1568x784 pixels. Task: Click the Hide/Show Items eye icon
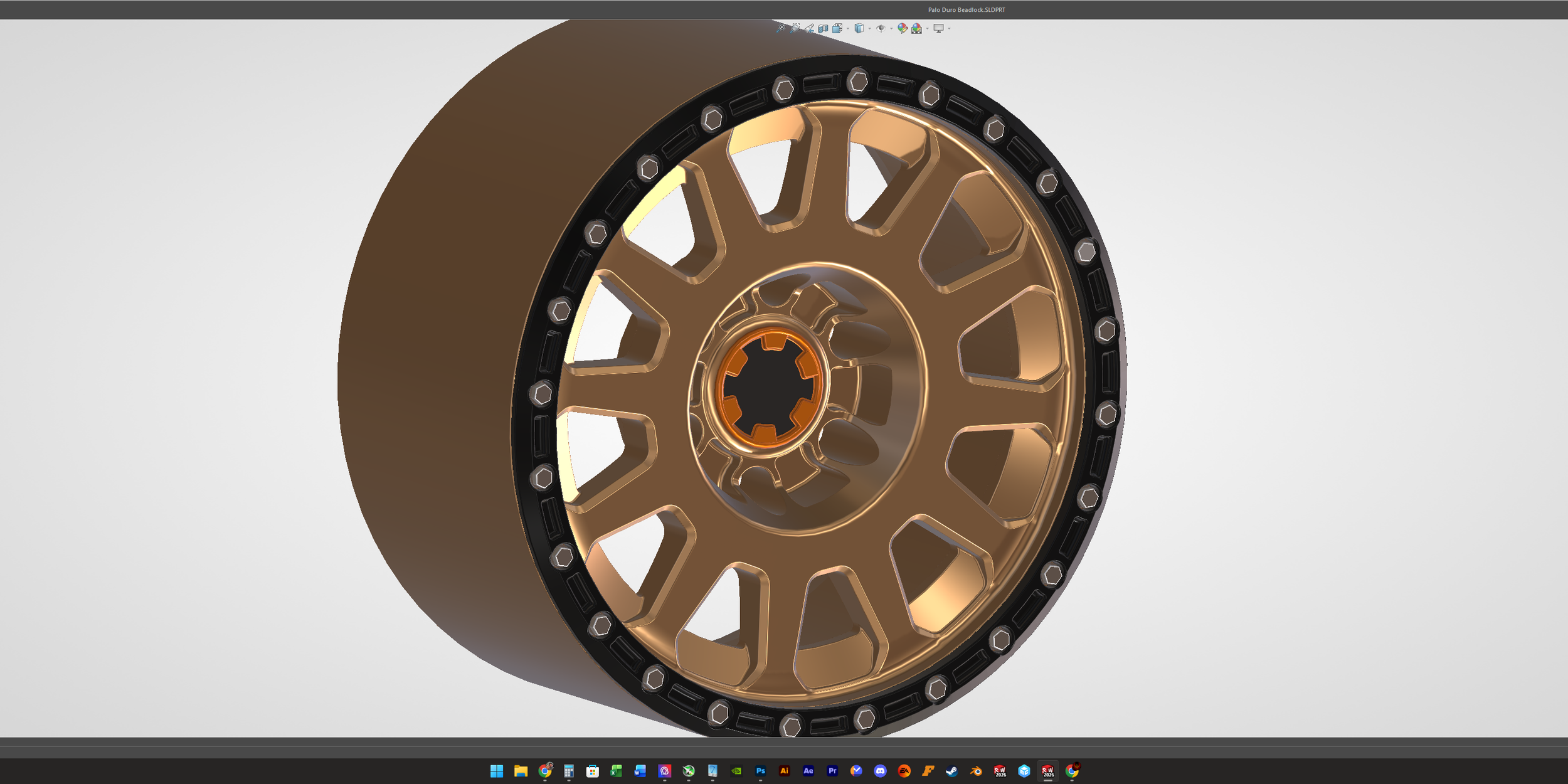881,28
